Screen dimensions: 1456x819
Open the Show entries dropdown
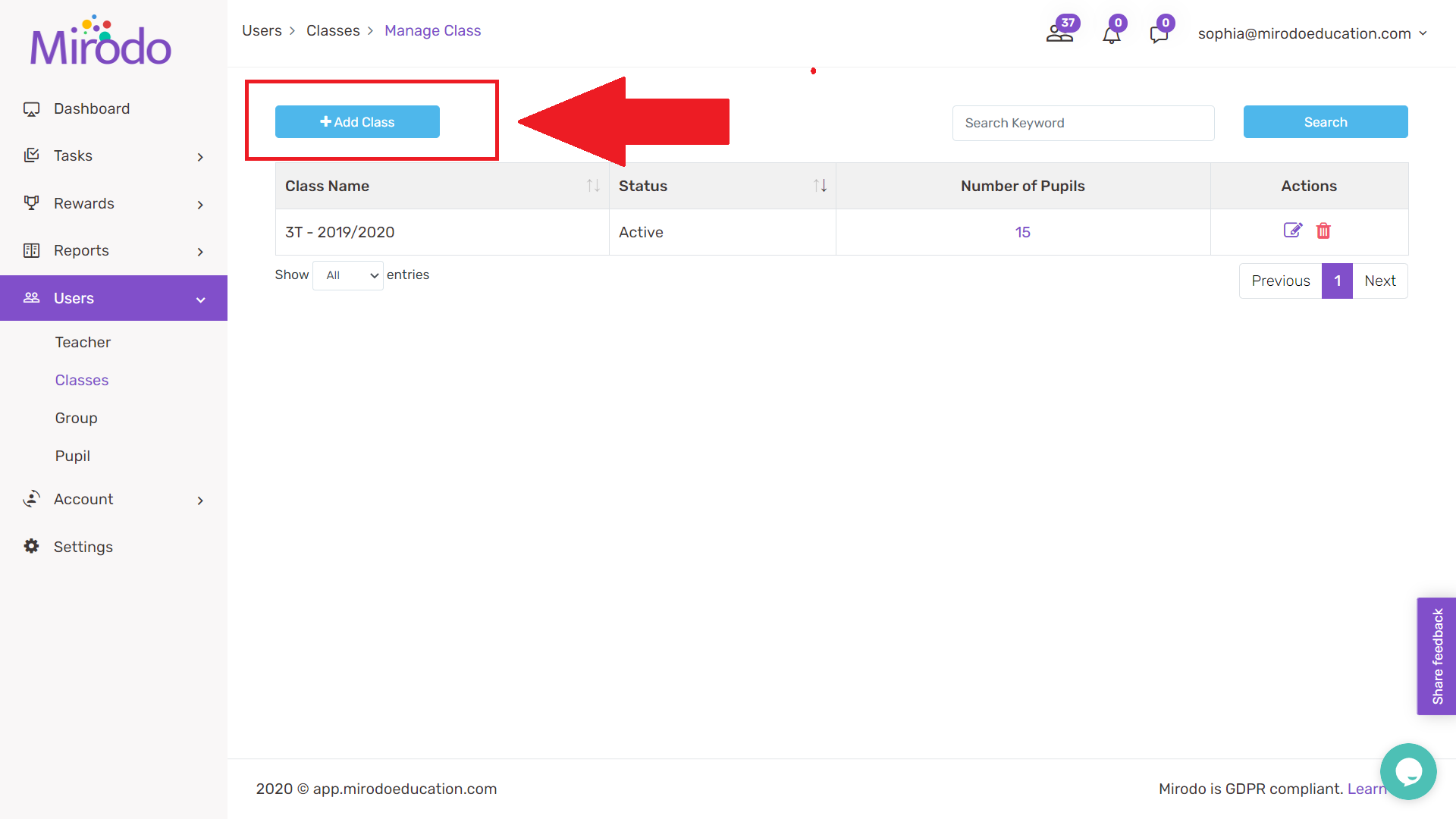[348, 275]
